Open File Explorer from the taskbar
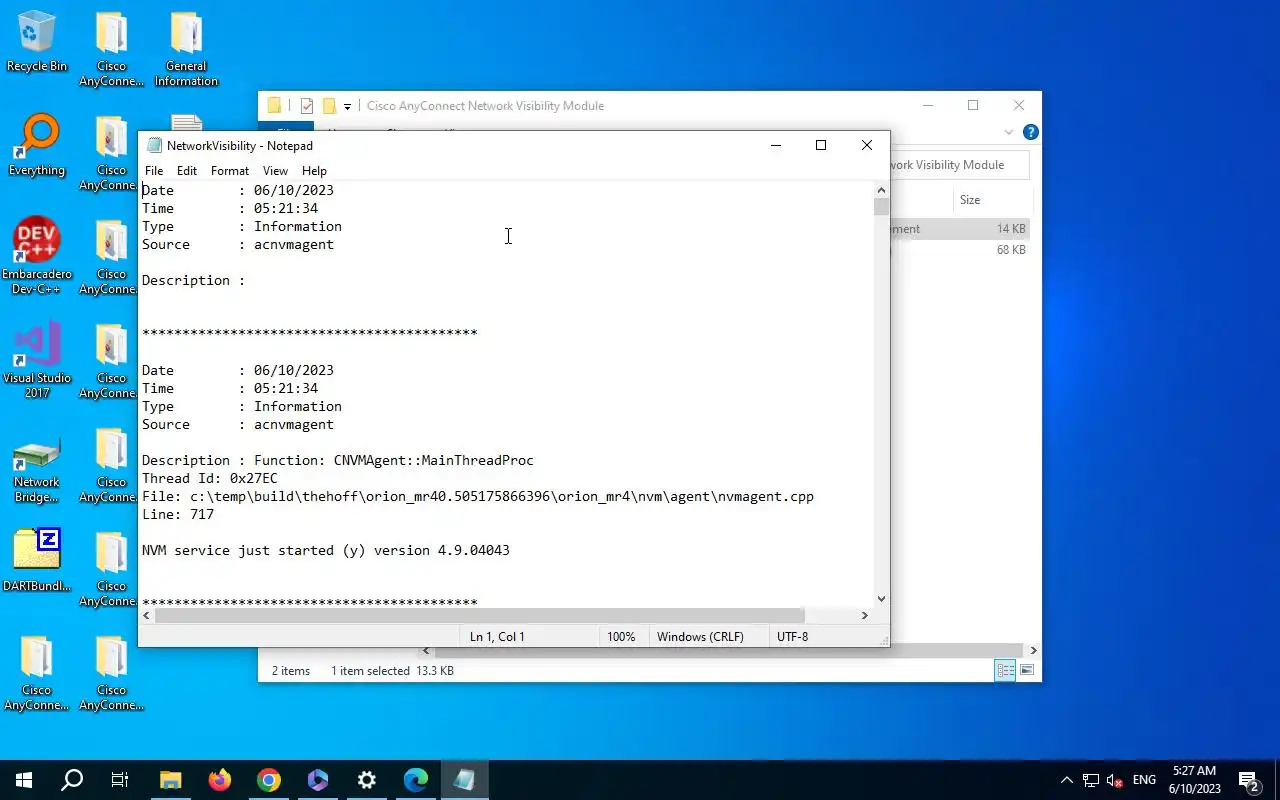The width and height of the screenshot is (1280, 800). 171,780
